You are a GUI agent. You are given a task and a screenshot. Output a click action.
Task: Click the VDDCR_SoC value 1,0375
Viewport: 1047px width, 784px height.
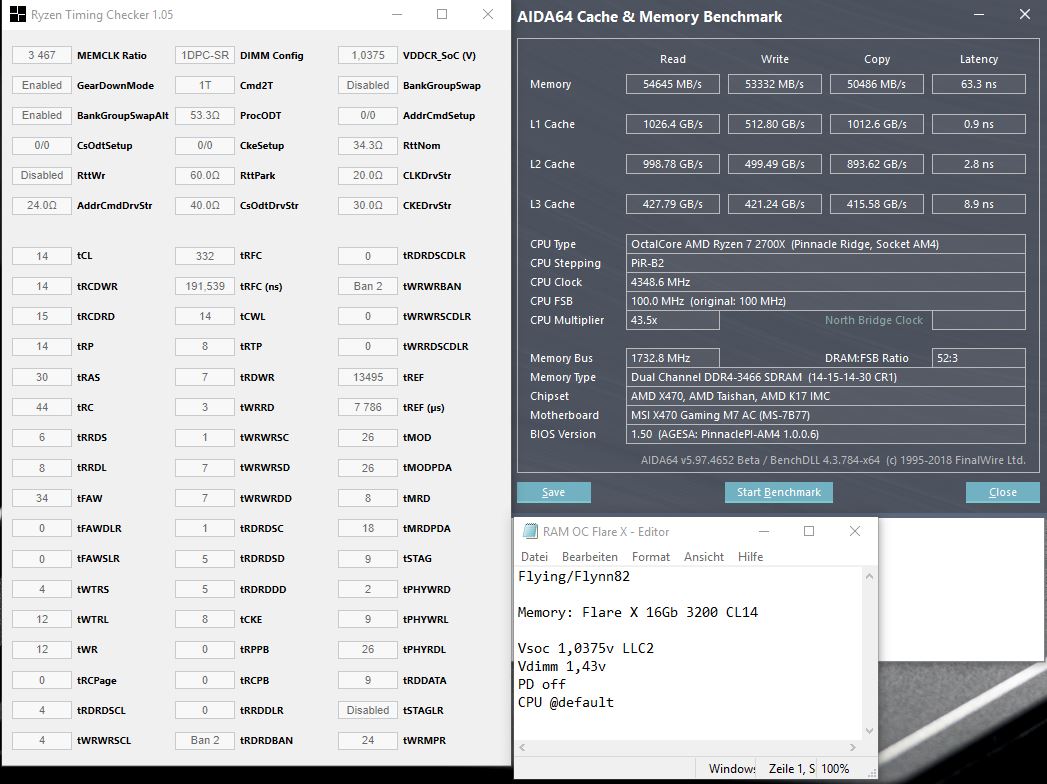pos(367,55)
